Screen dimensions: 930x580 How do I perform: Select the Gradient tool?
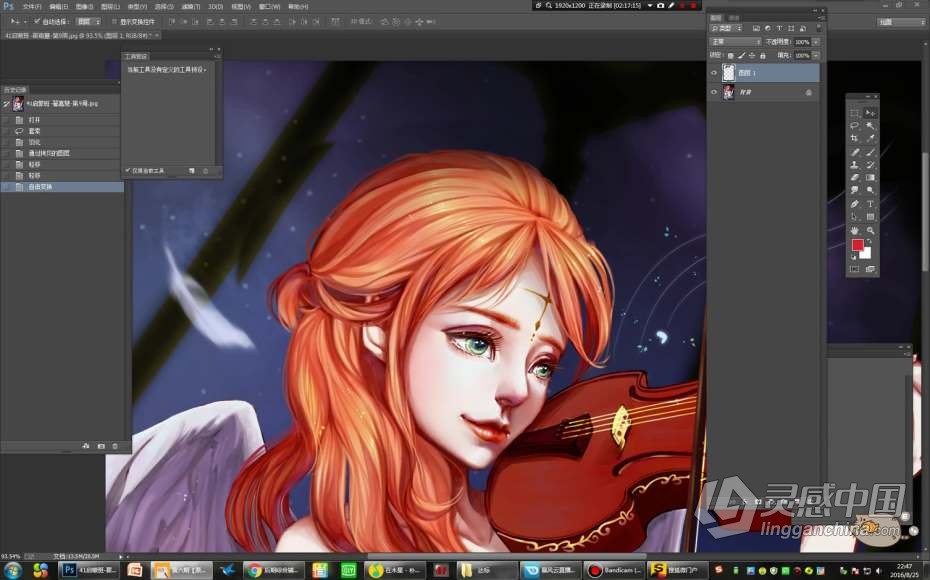[870, 177]
